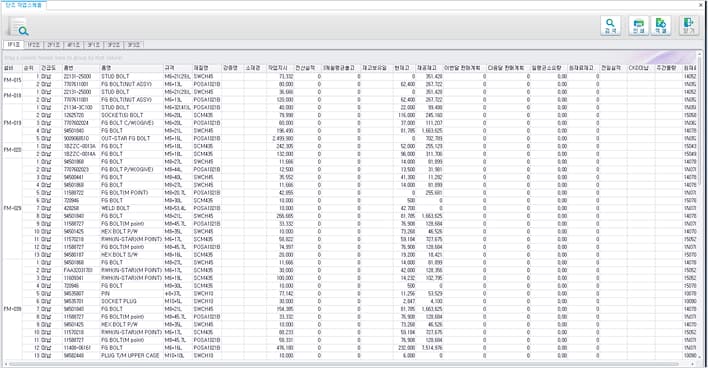Click the column header above M6 specs
Image resolution: width=708 pixels, height=368 pixels.
tap(178, 68)
